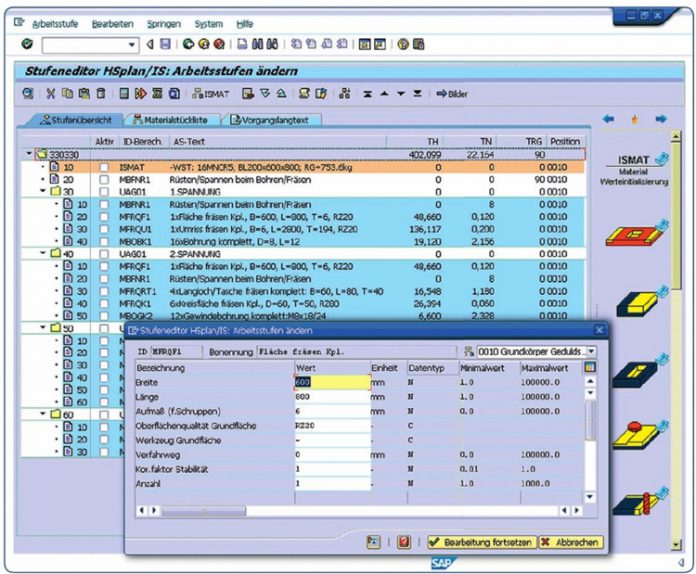Screen dimensions: 696x574
Task: Click Bearbeitung fortsetzen button
Action: coord(482,542)
